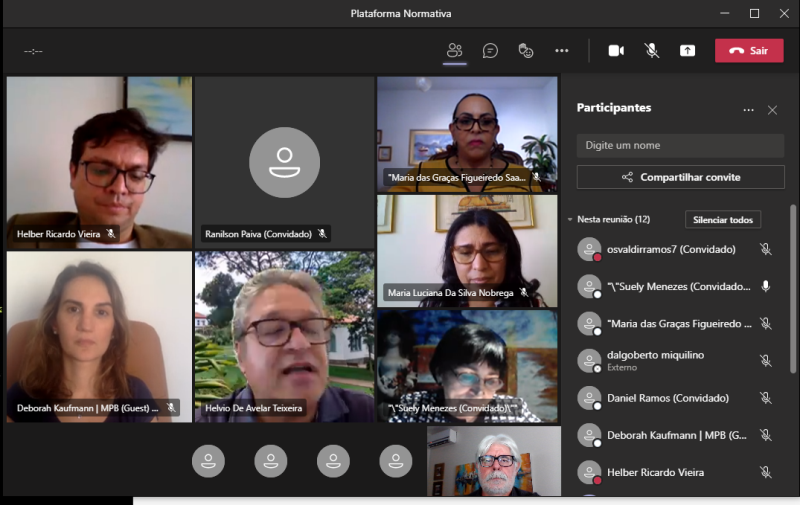
Task: Open Participantes panel more options ellipsis
Action: coord(748,110)
